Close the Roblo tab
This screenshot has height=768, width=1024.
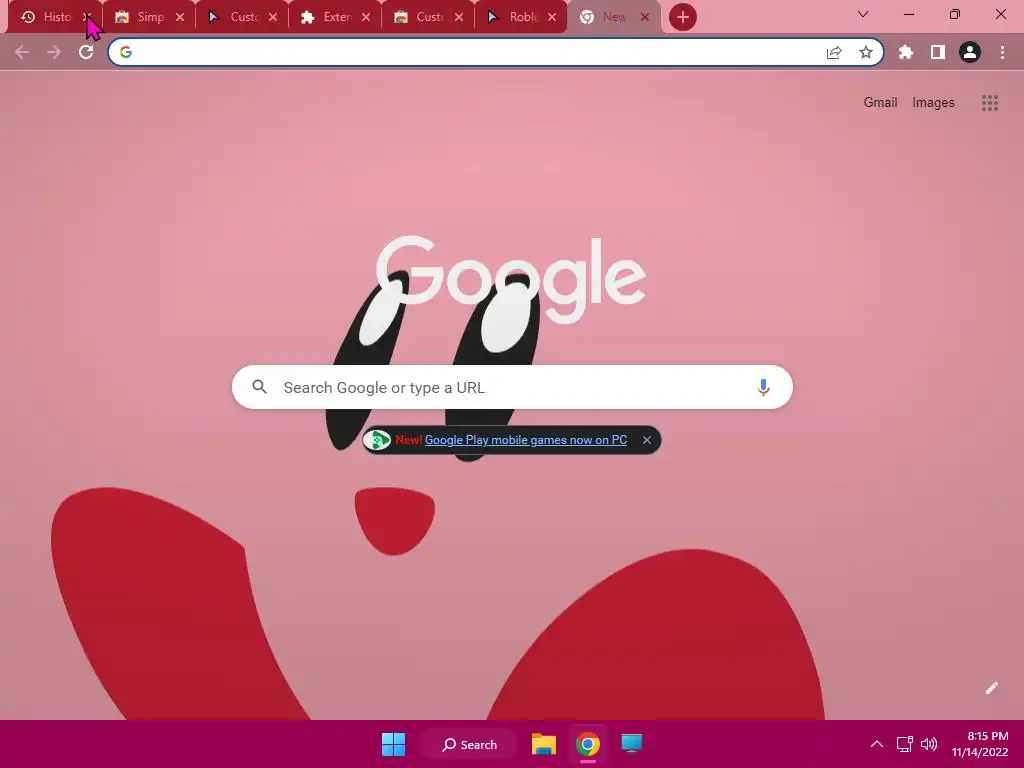(x=552, y=17)
